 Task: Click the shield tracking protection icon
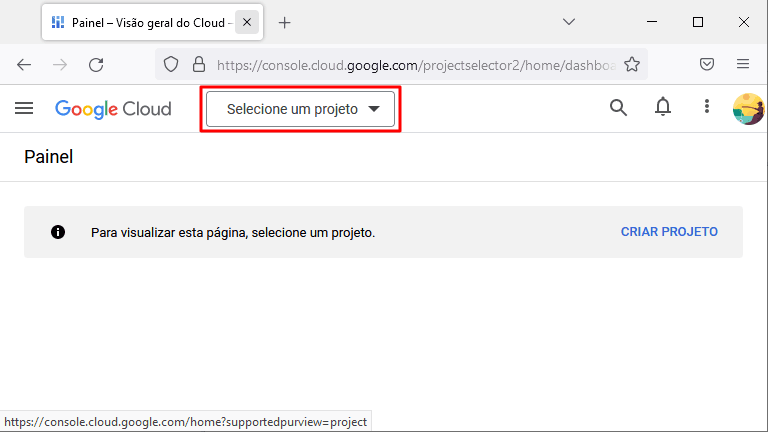171,64
